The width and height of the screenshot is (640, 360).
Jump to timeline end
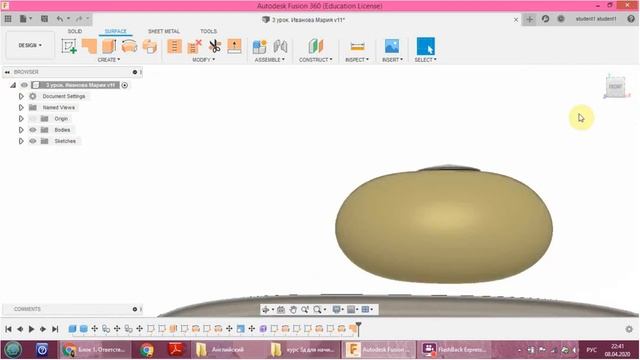pyautogui.click(x=55, y=329)
